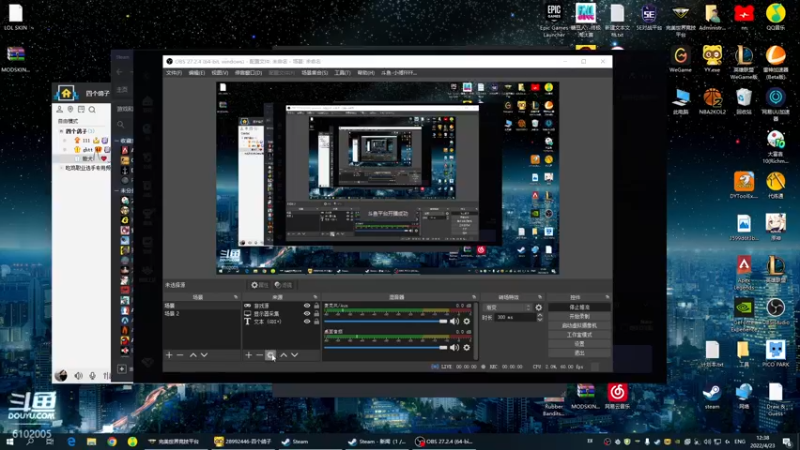Select 场景 2 in the Scenes list
800x450 pixels.
202,313
